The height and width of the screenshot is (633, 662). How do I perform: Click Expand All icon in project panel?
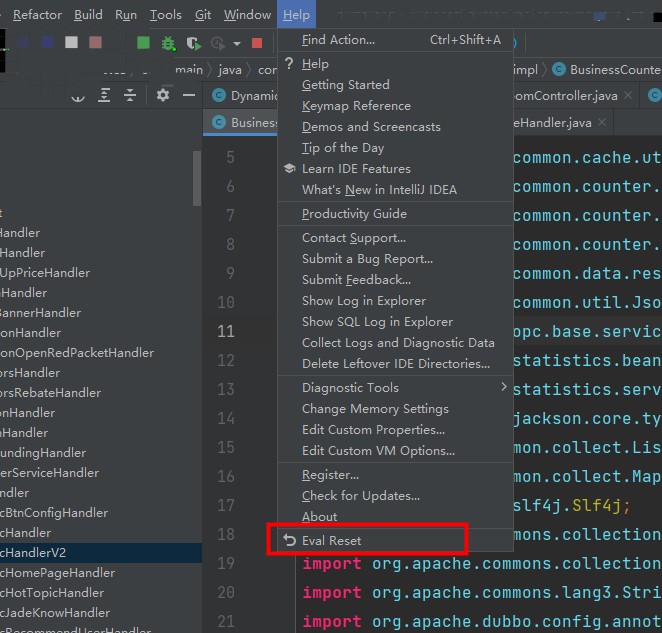click(x=104, y=95)
